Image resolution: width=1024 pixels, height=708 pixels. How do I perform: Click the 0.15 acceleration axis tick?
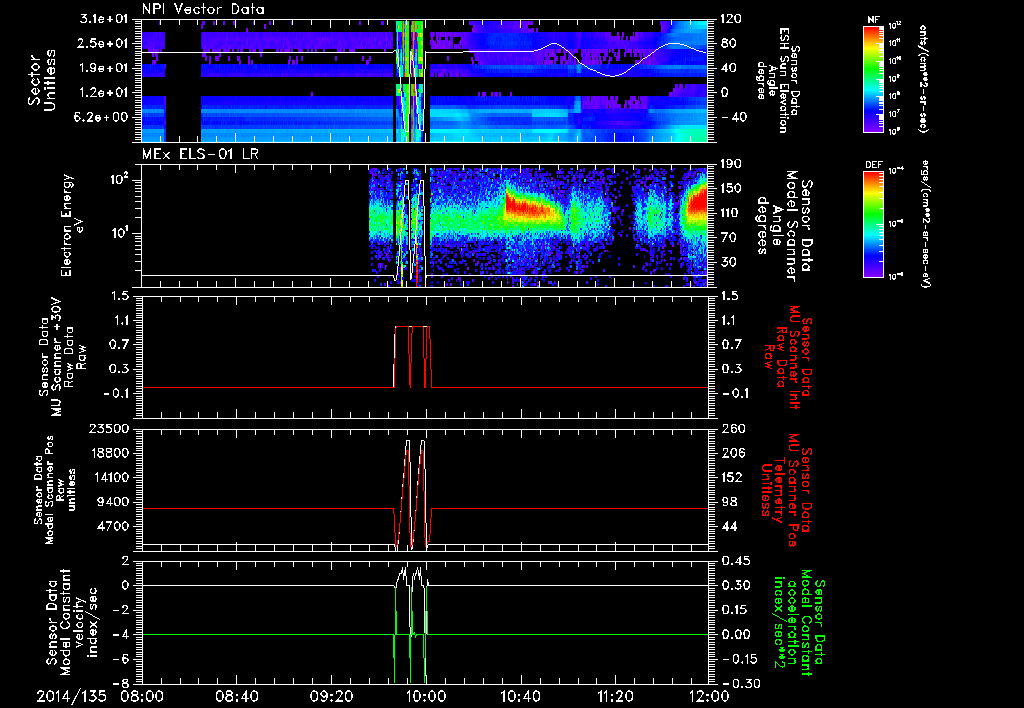tap(735, 610)
